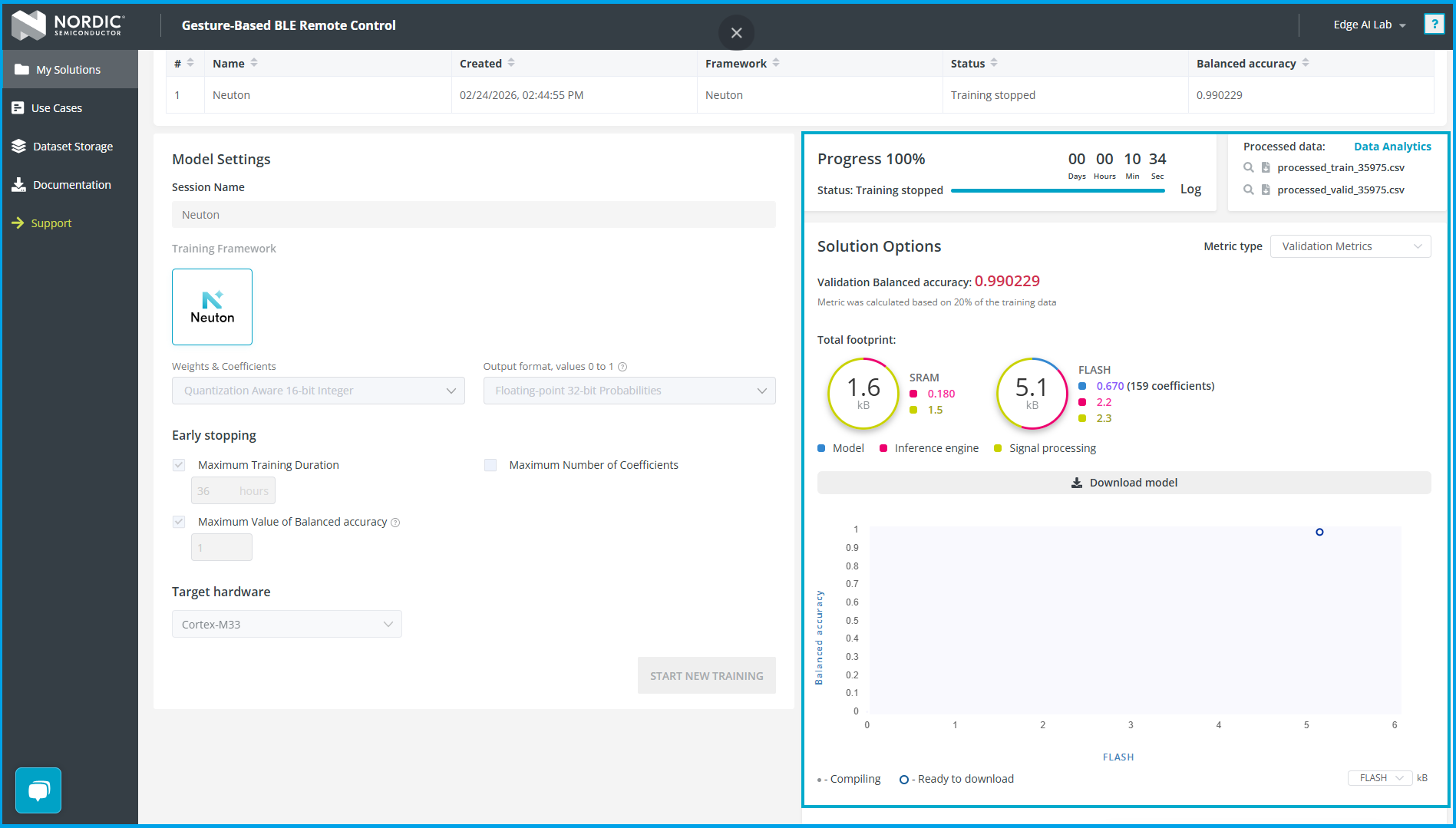
Task: Open the Edge AI Lab account menu
Action: click(1369, 25)
